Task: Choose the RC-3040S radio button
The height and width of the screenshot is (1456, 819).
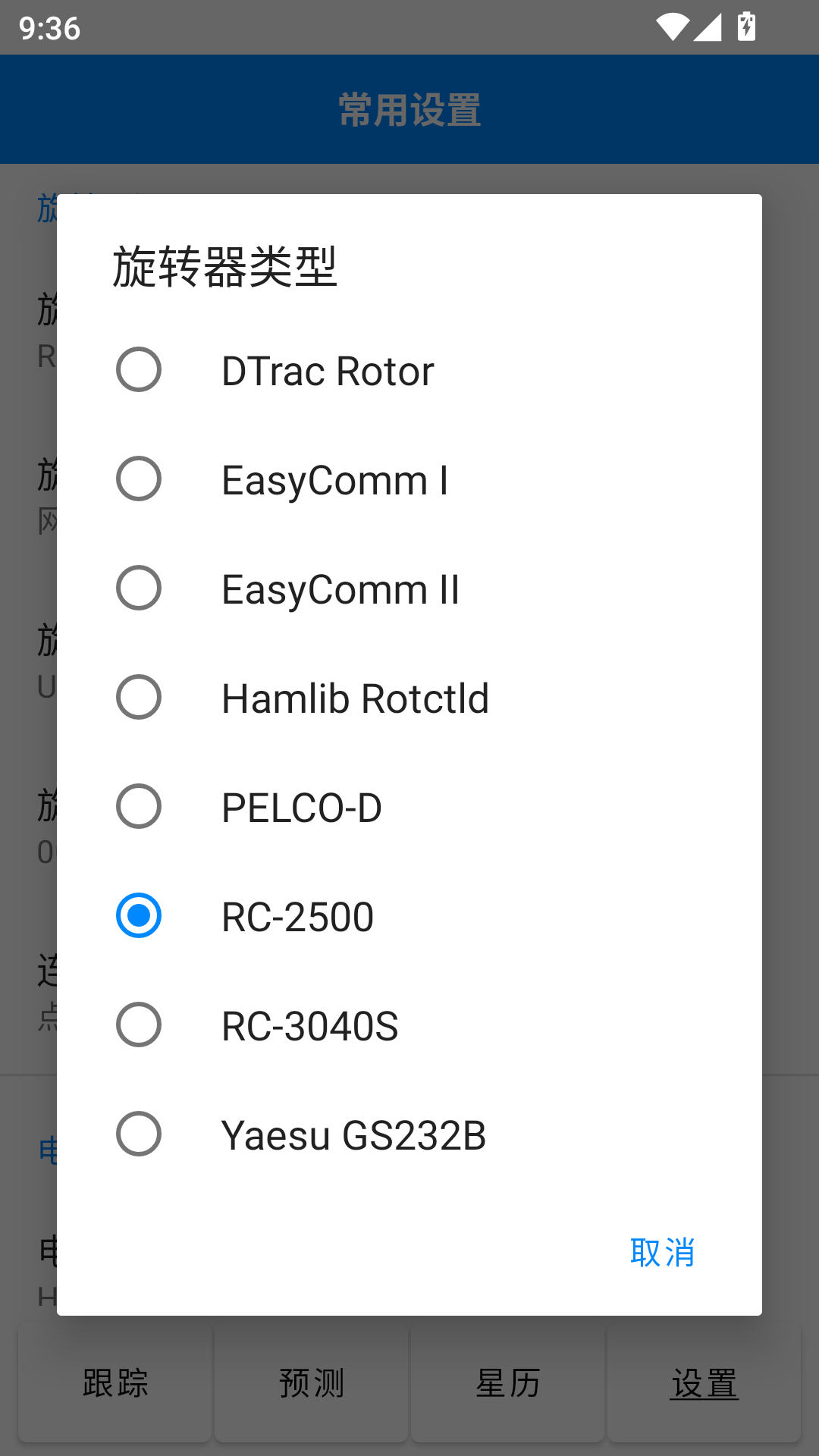Action: click(139, 1025)
